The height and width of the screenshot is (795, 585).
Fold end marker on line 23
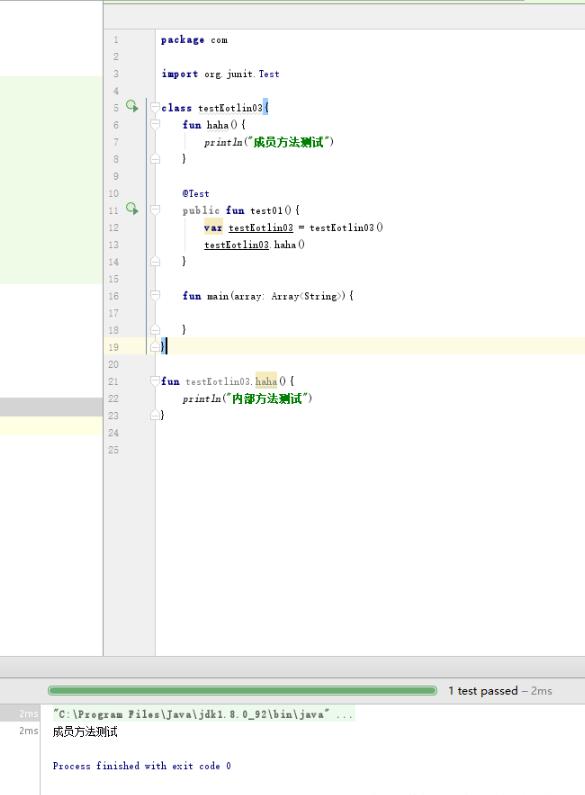155,415
